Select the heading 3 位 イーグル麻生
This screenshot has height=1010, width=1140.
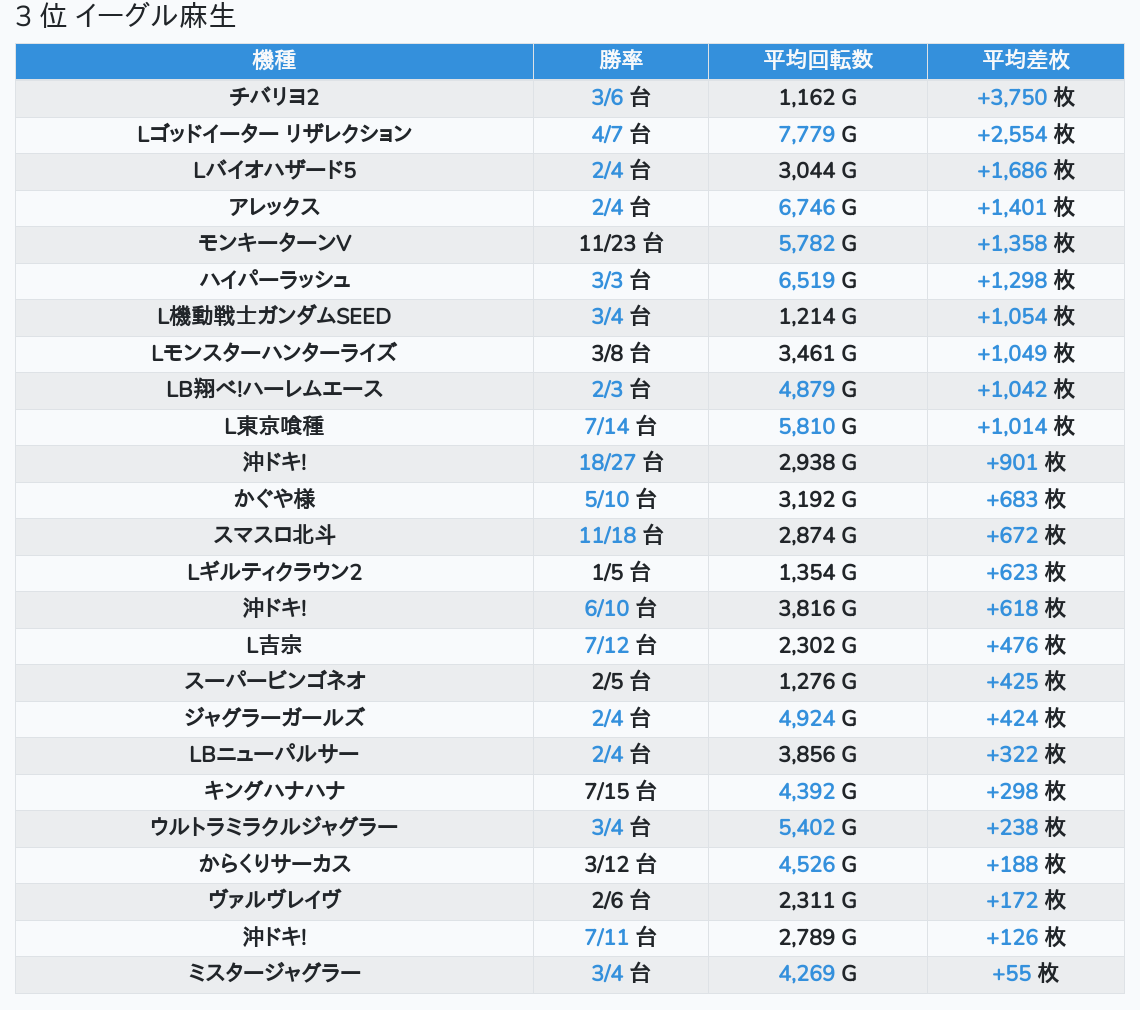click(126, 16)
